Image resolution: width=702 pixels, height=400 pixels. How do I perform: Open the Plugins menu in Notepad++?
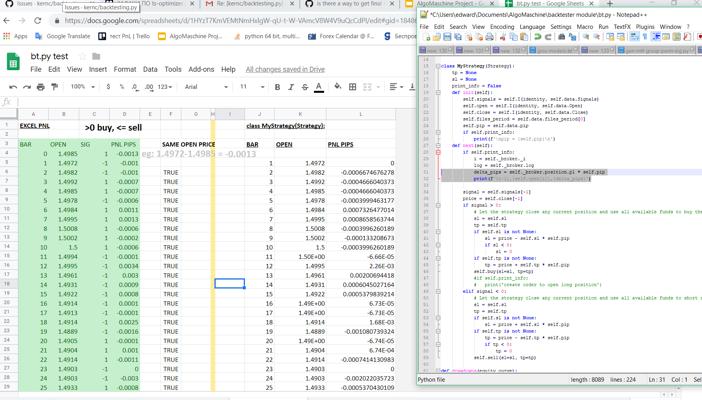[645, 27]
